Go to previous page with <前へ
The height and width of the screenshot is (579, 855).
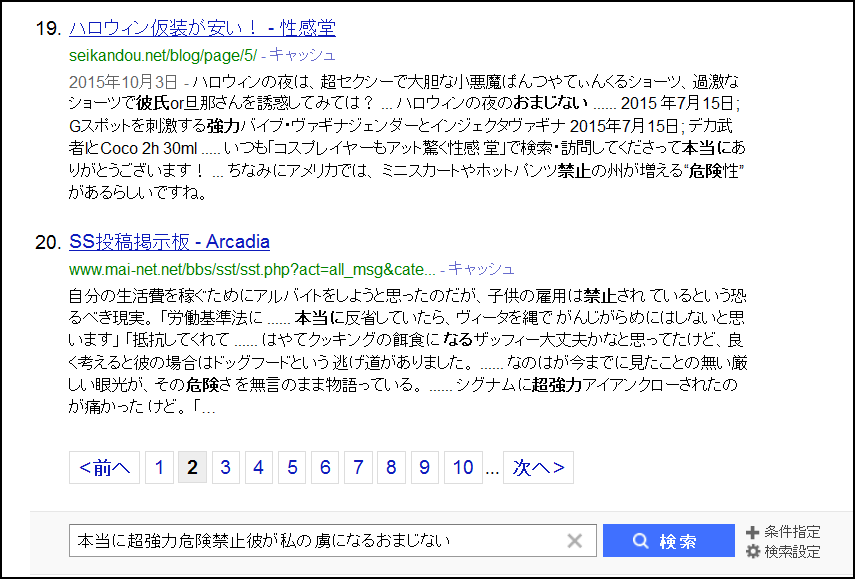click(104, 467)
